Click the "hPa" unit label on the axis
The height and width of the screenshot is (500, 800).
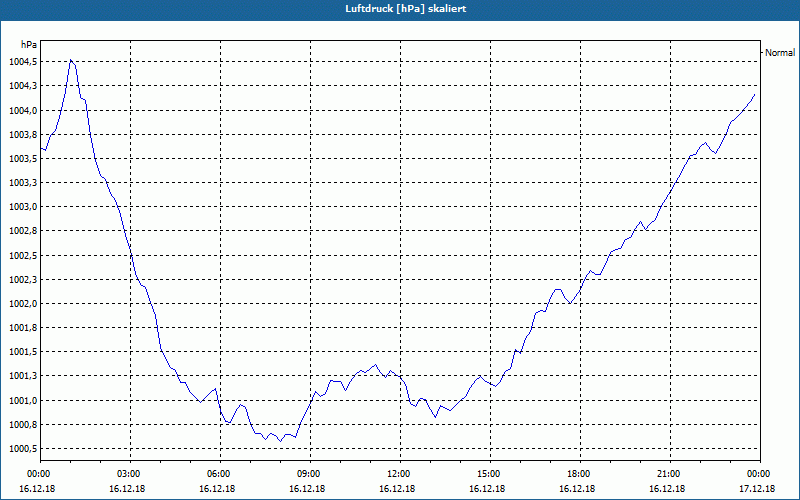click(x=29, y=45)
